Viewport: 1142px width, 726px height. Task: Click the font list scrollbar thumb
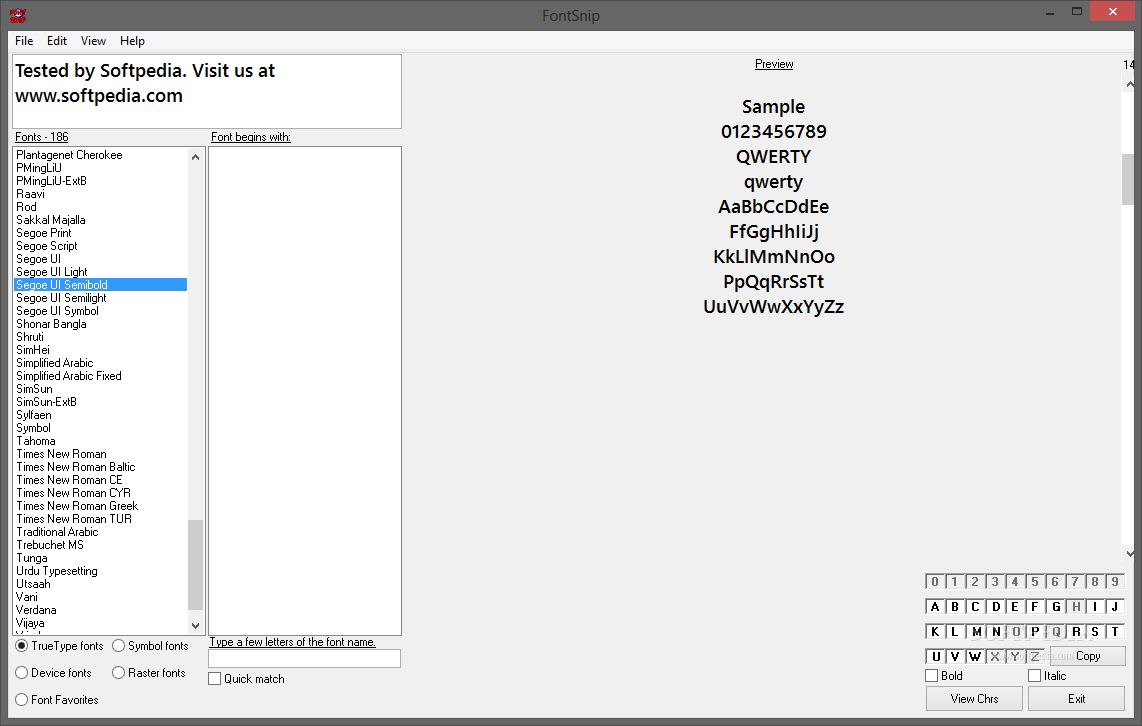pos(195,564)
